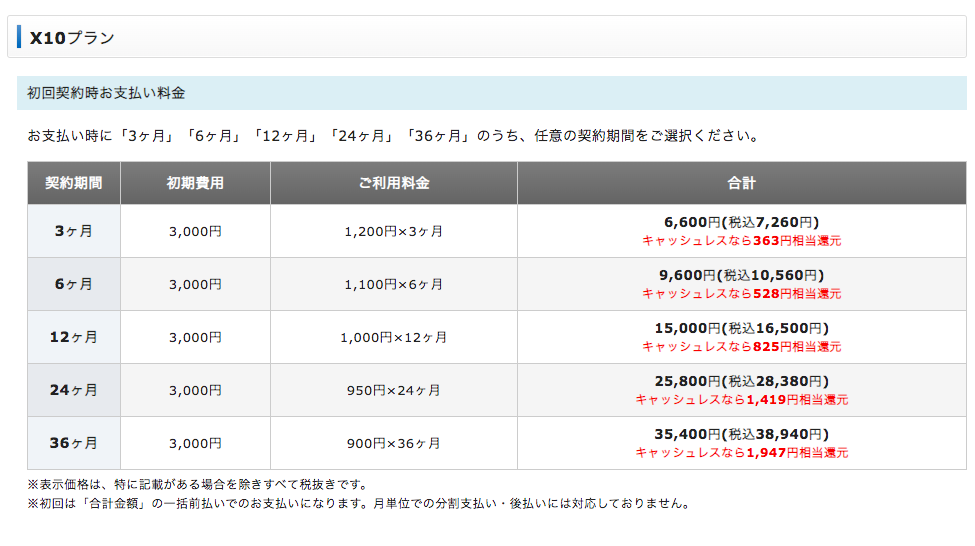Viewport: 975px width, 546px height.
Task: Click the 6,600円(税込7,260円) total
Action: pyautogui.click(x=742, y=222)
